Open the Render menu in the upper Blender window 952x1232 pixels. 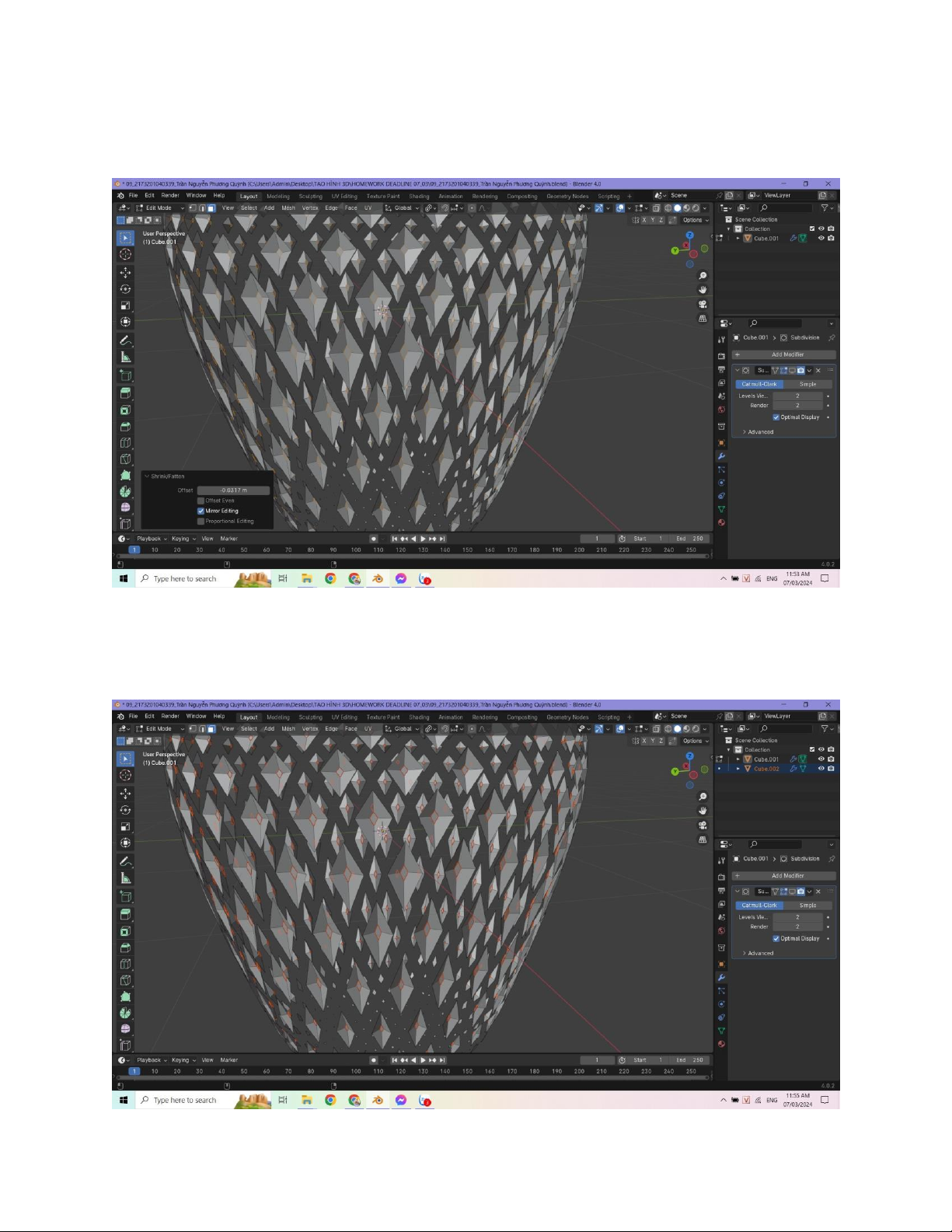pos(170,196)
